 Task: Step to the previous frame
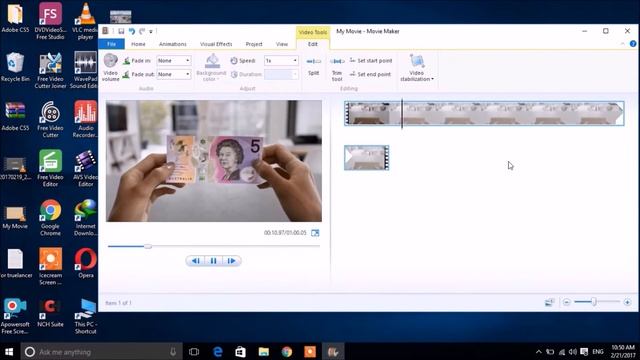(x=196, y=261)
